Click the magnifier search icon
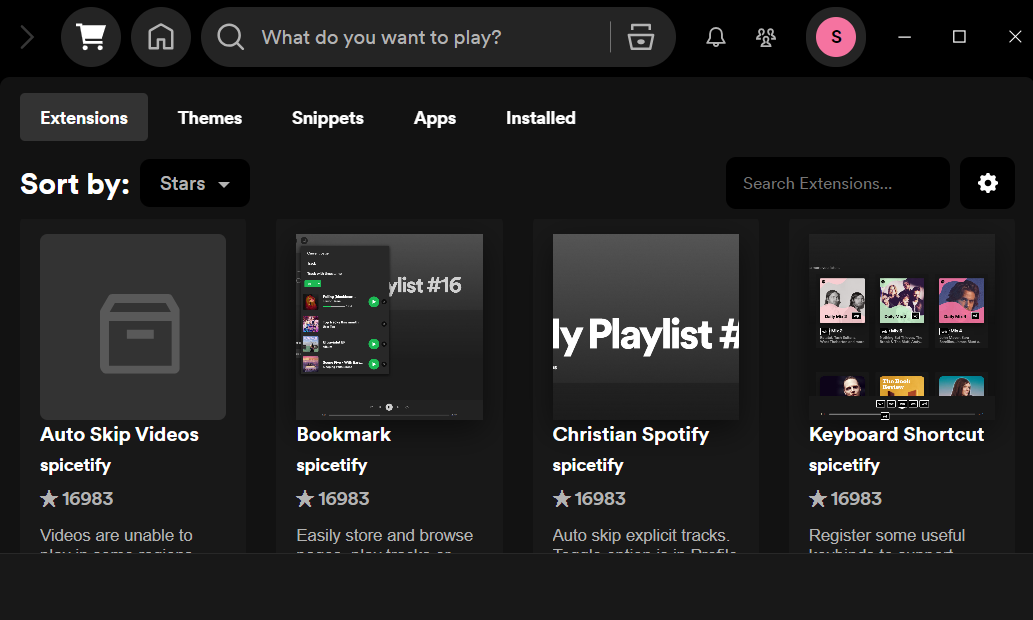1033x620 pixels. click(x=231, y=37)
